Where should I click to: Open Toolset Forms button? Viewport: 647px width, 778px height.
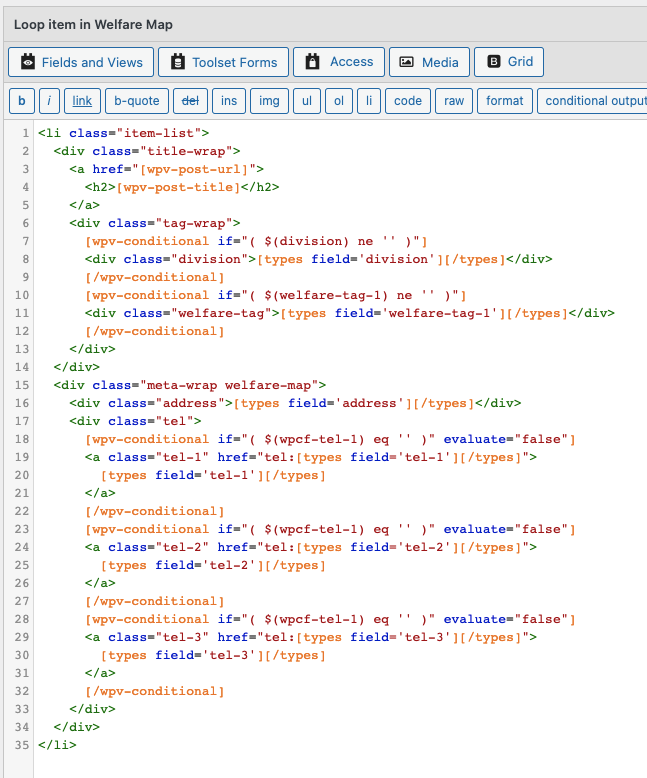pyautogui.click(x=223, y=62)
